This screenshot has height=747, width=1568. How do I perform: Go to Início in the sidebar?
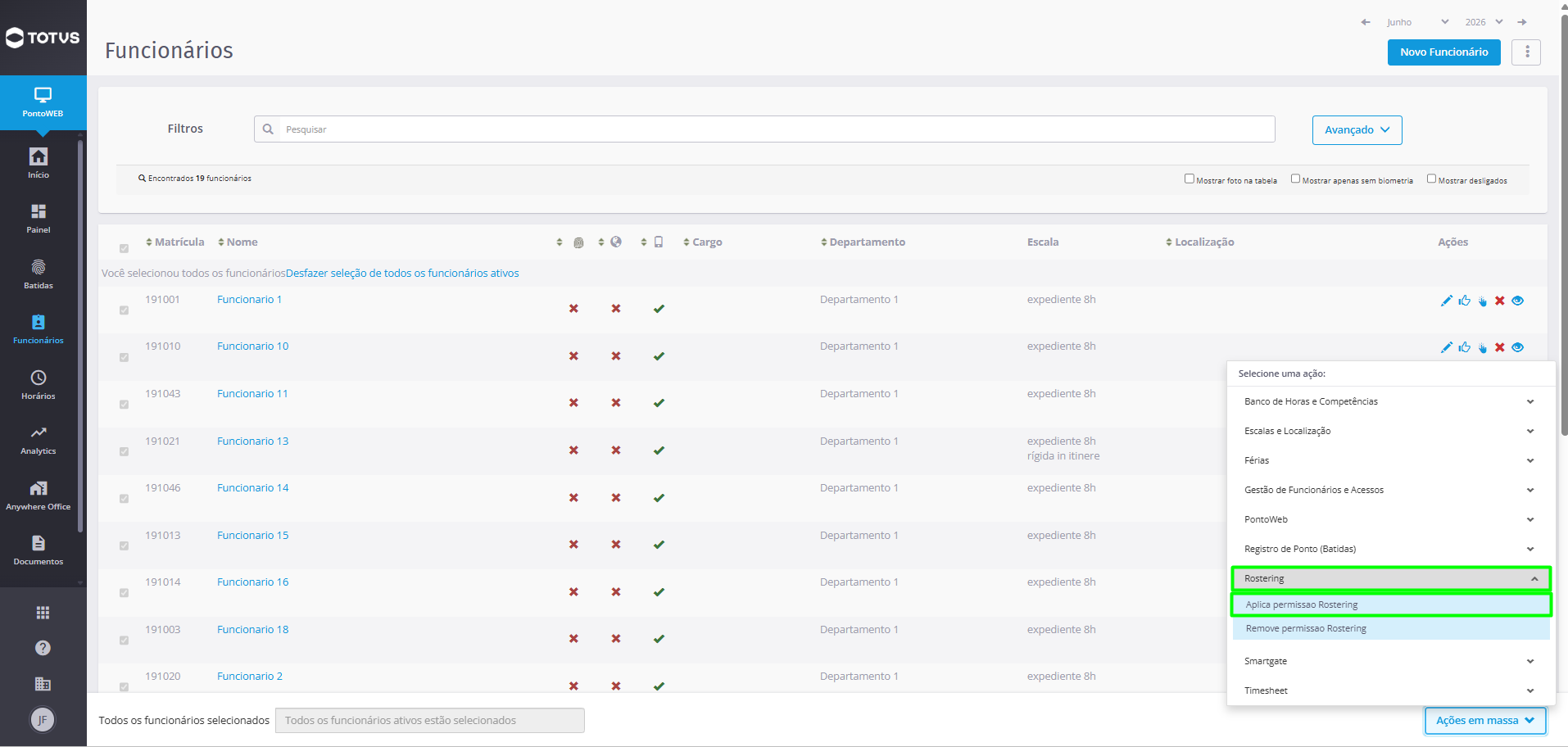tap(39, 163)
